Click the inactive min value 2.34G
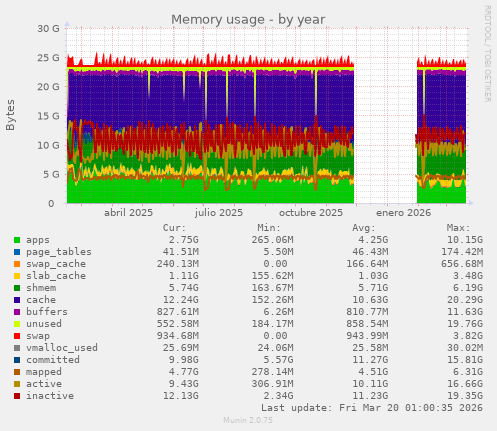Screen dimensions: 497x431 click(x=278, y=396)
